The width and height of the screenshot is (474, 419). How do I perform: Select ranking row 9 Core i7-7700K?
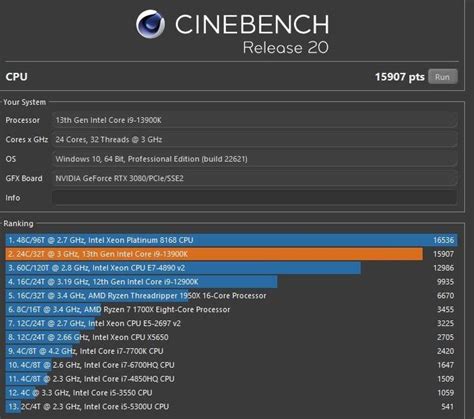pos(231,351)
